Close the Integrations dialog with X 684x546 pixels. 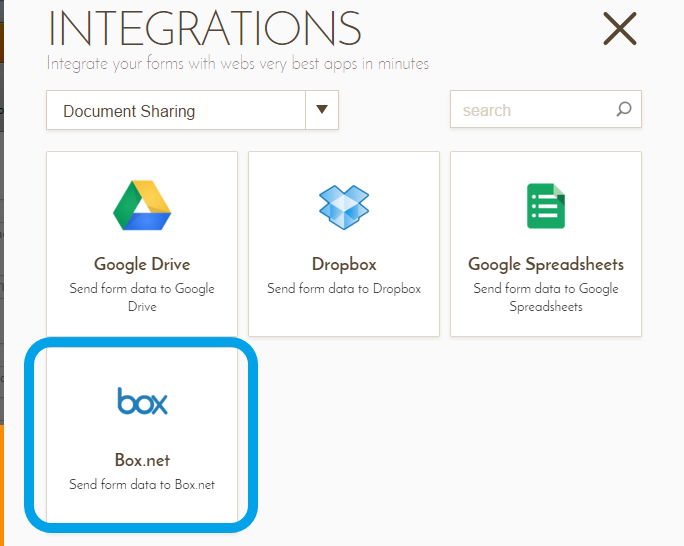[x=620, y=29]
